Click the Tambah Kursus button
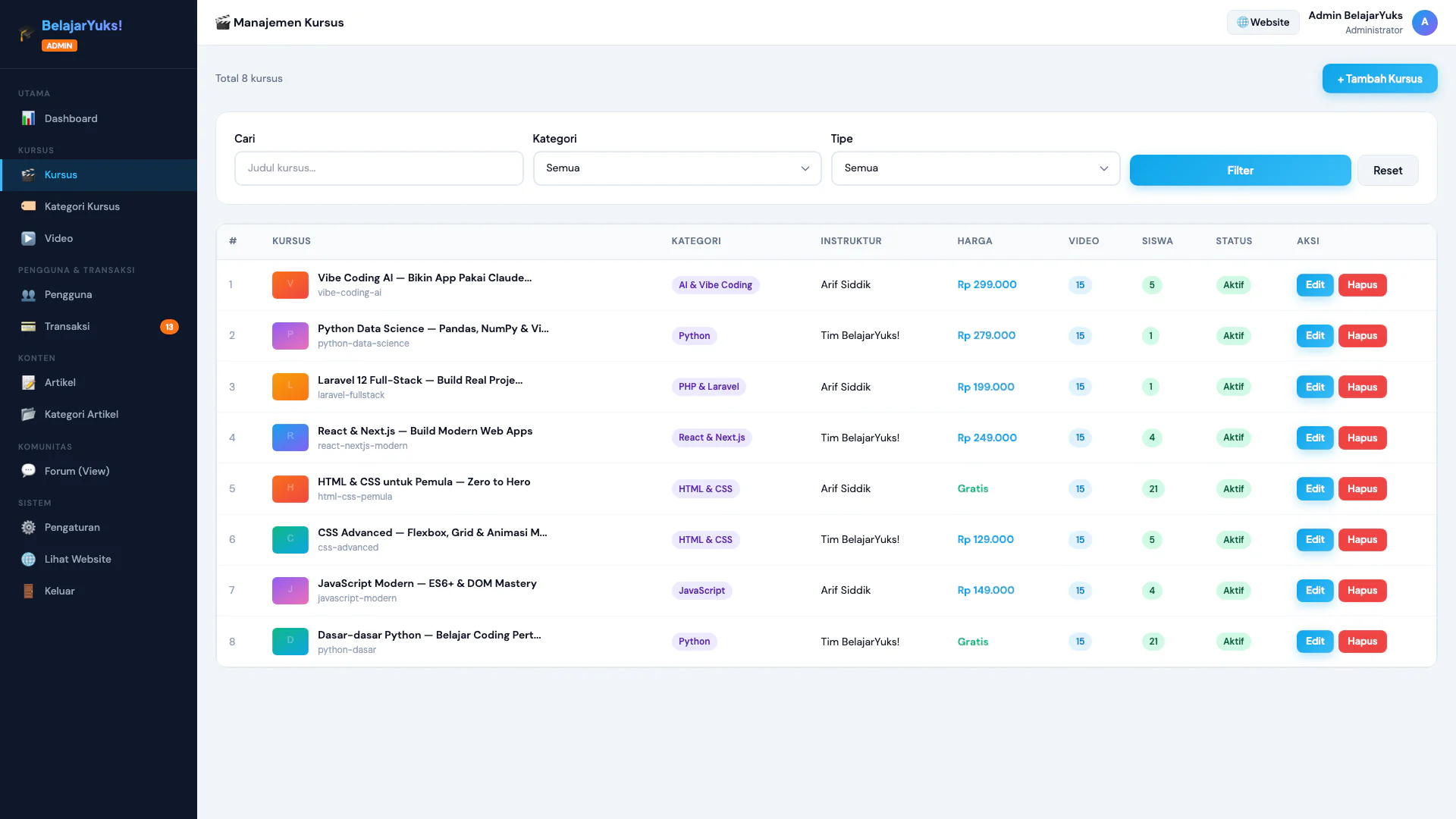Screen dimensions: 1456x819 [1379, 79]
